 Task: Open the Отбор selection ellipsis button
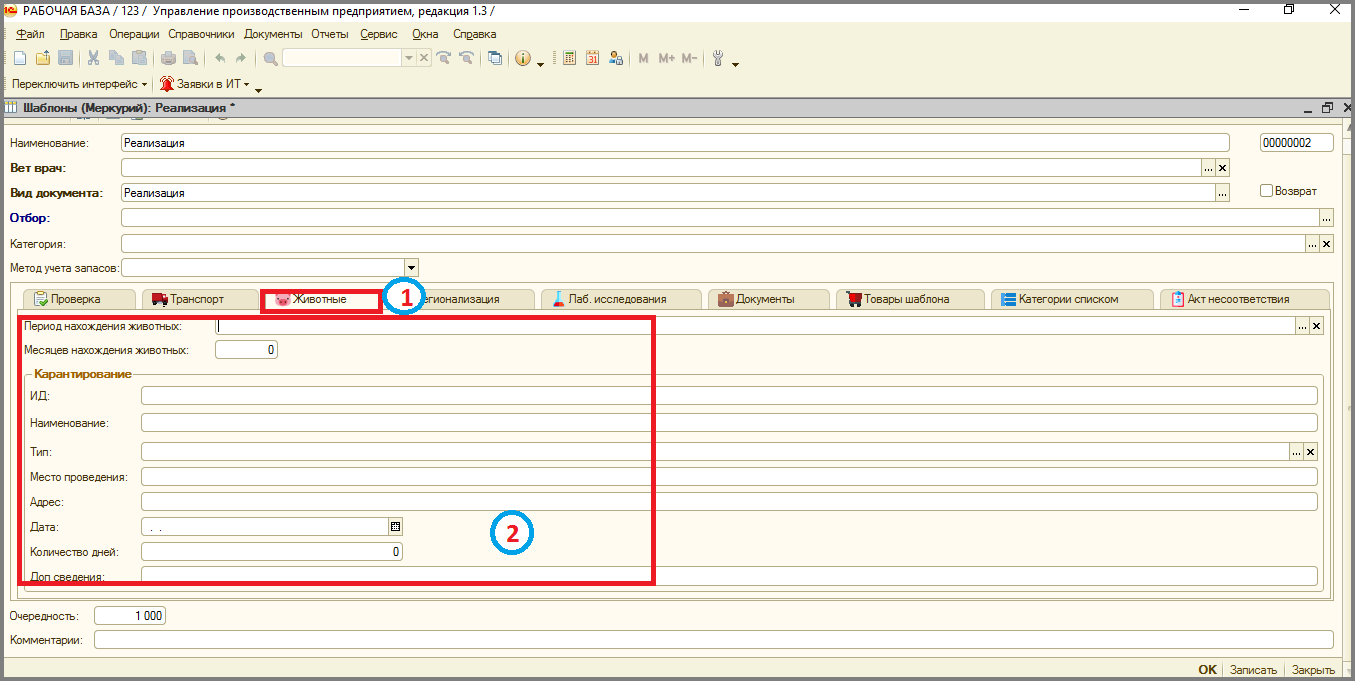1327,218
